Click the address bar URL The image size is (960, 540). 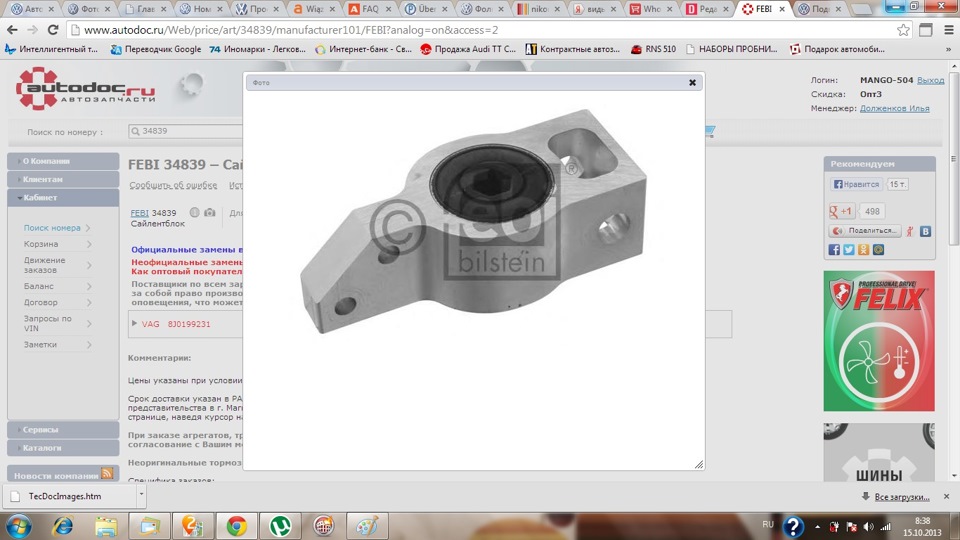[291, 30]
